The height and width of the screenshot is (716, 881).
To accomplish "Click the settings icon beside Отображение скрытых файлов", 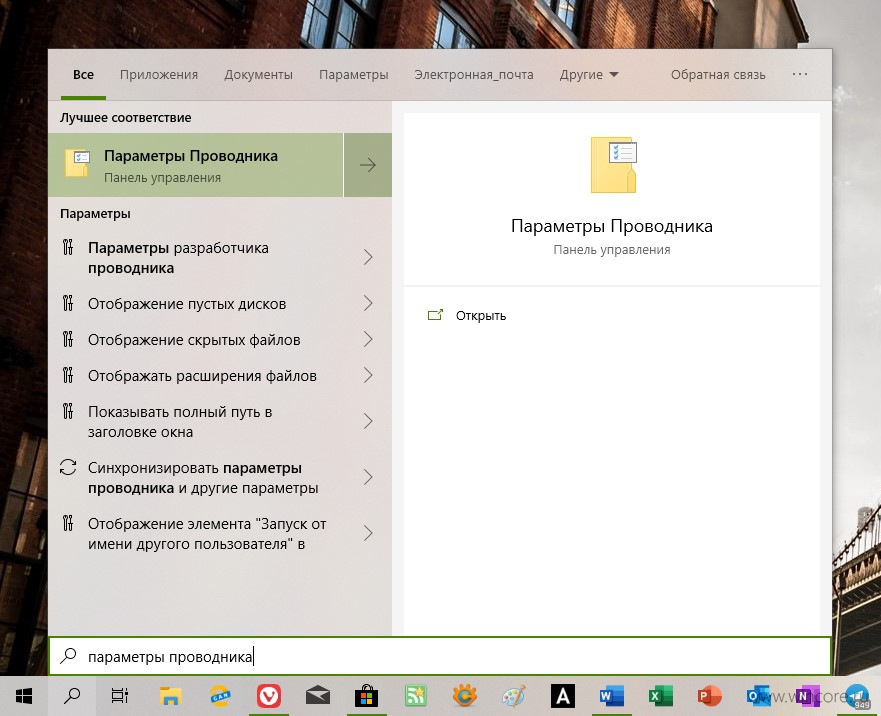I will 68,339.
